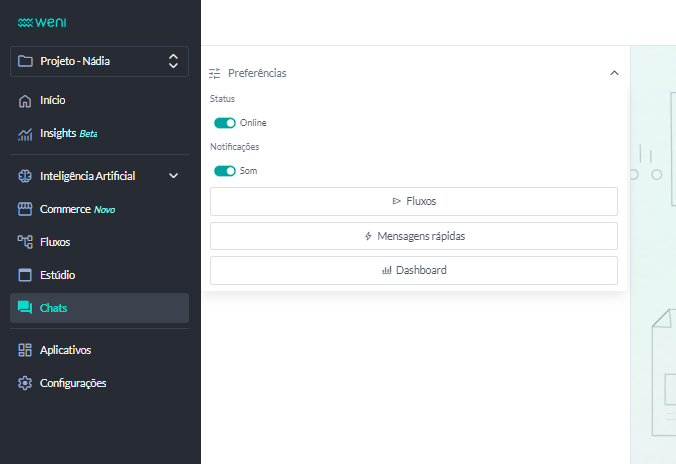Select the Insights Beta menu label

point(68,133)
